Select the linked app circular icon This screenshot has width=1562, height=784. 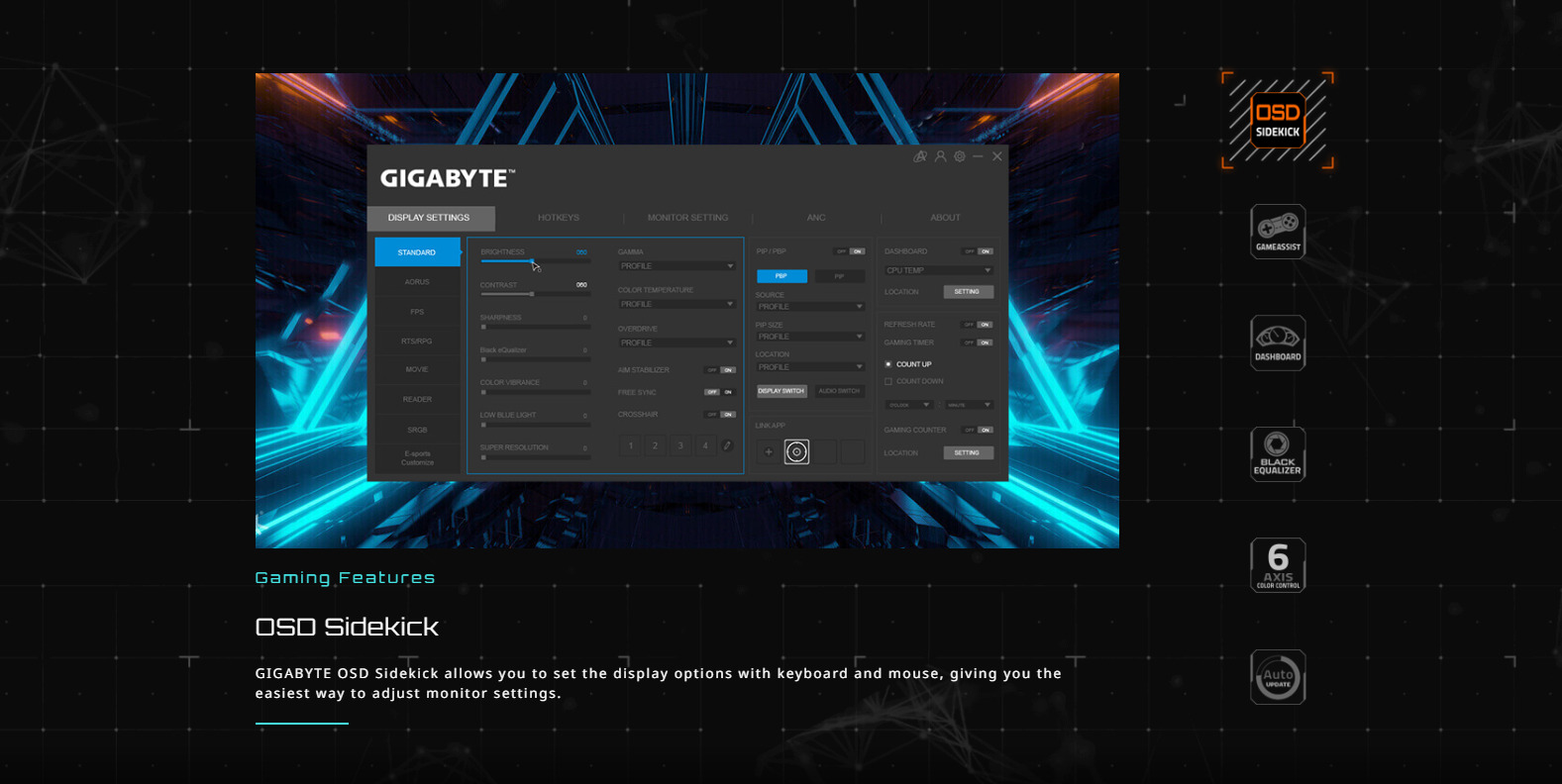pyautogui.click(x=796, y=452)
